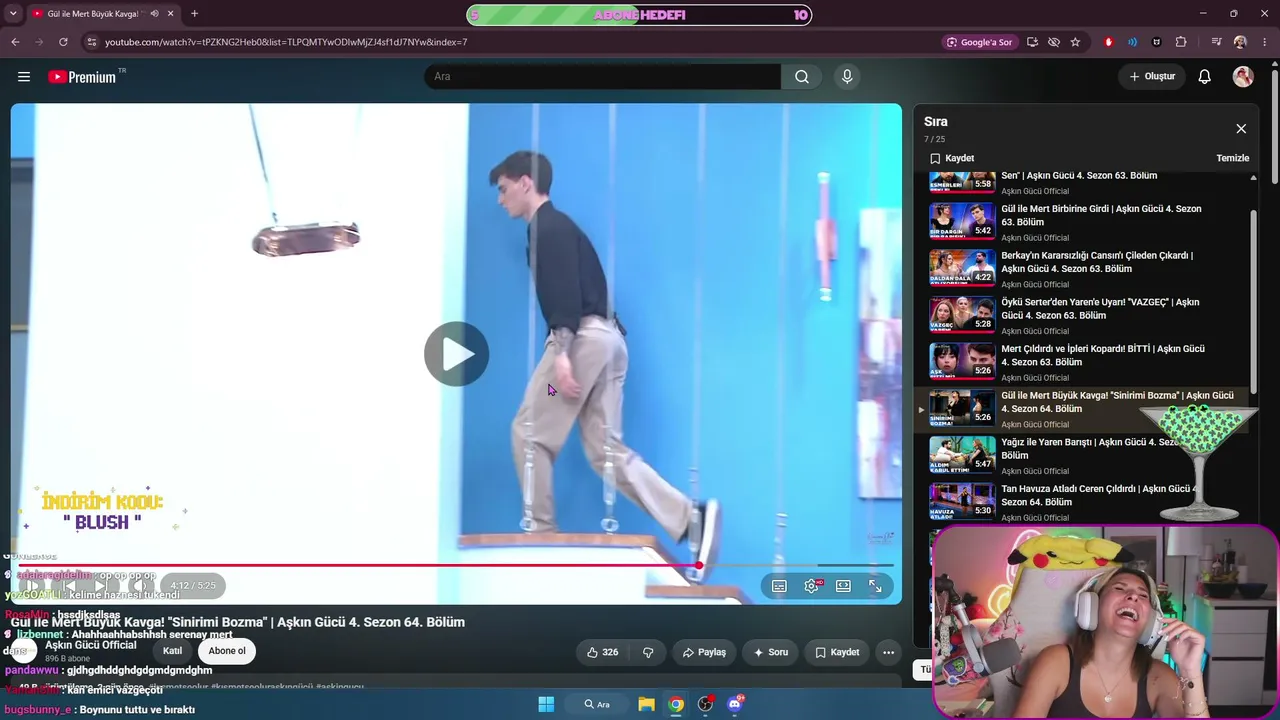The height and width of the screenshot is (720, 1280).
Task: Clear the queue with Temizle
Action: (1232, 158)
